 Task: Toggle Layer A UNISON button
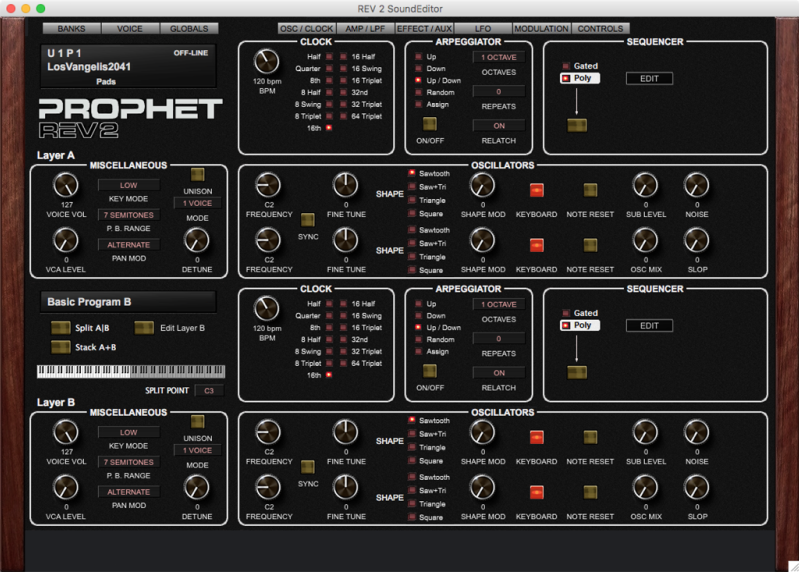point(197,174)
